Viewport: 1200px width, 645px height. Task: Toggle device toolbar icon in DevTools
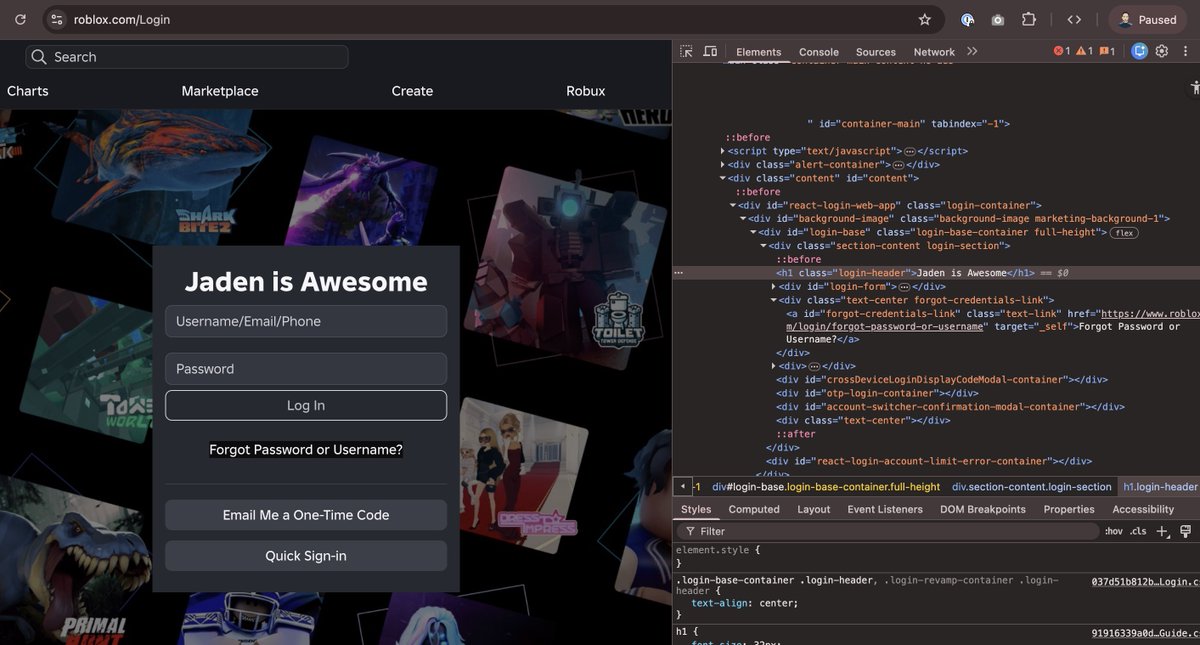coord(710,51)
